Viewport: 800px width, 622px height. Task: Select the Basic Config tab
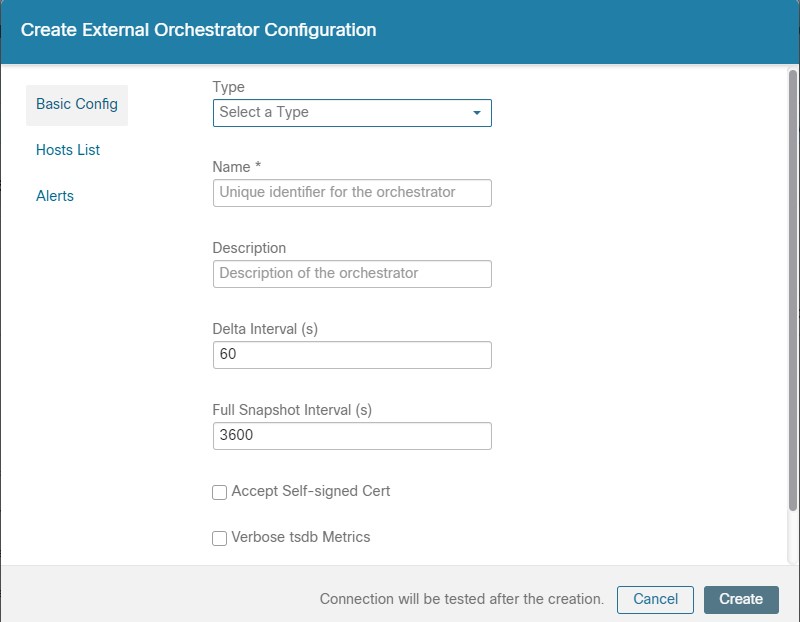pyautogui.click(x=77, y=105)
